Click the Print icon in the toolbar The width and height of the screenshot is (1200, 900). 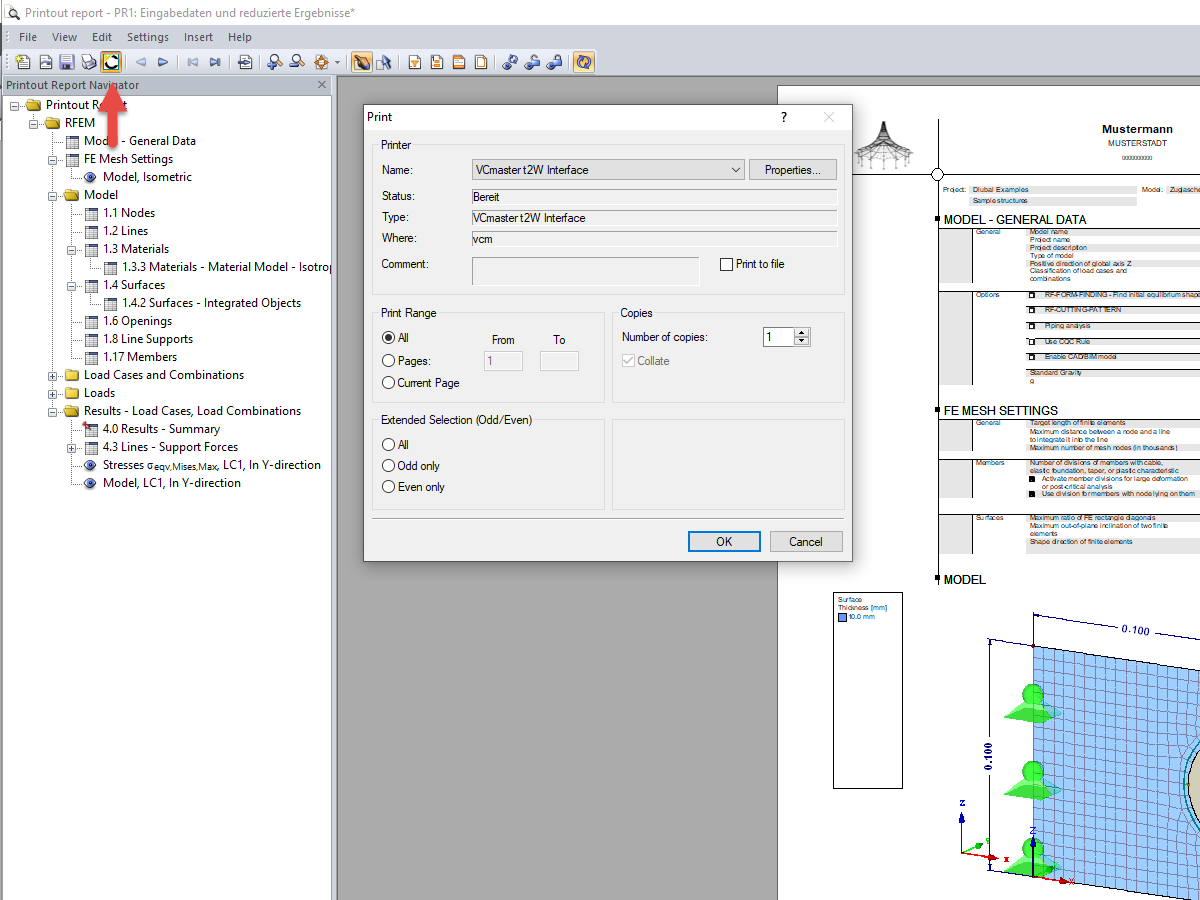click(x=89, y=62)
